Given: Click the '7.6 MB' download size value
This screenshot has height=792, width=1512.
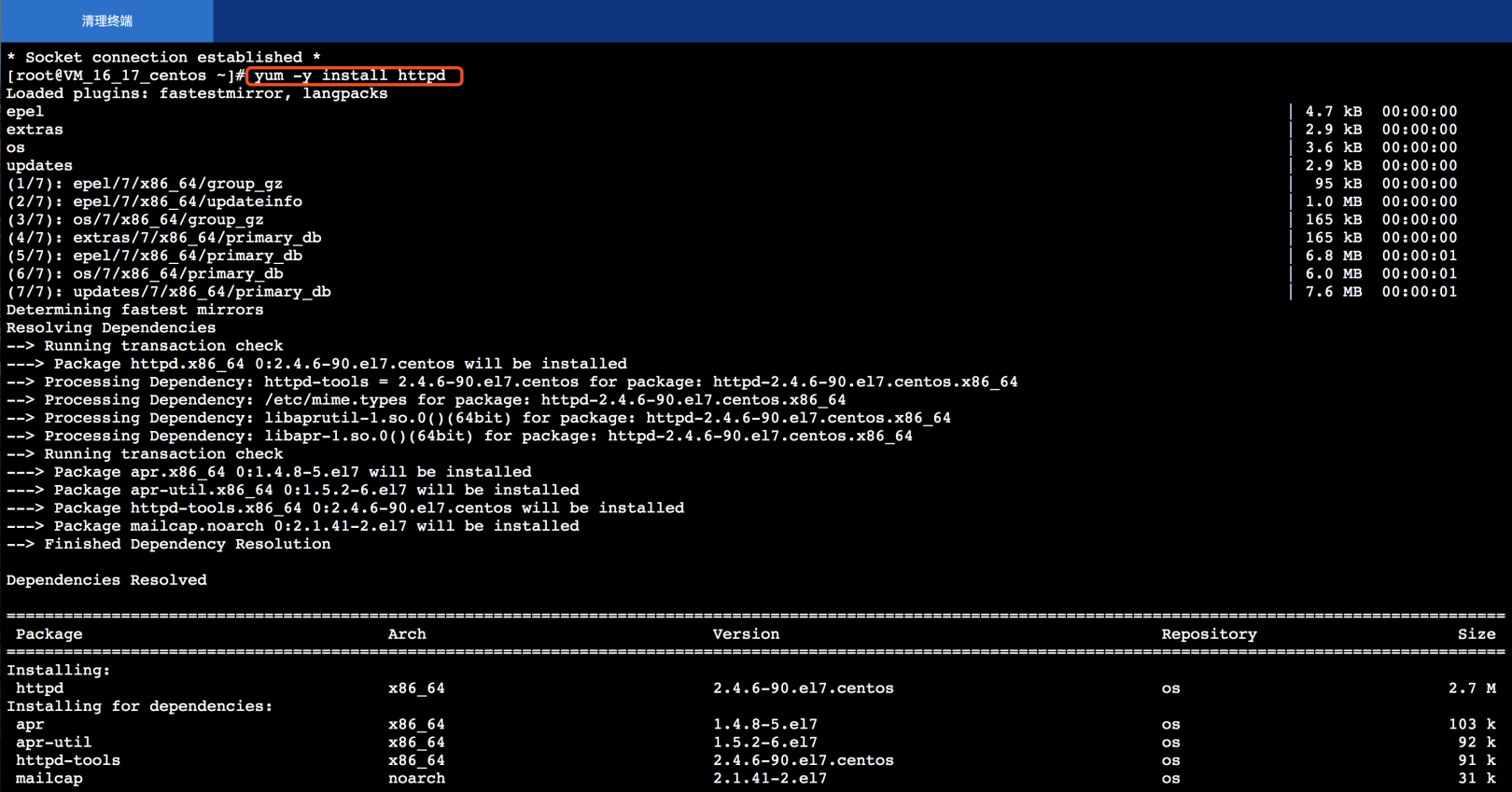Looking at the screenshot, I should (1334, 292).
